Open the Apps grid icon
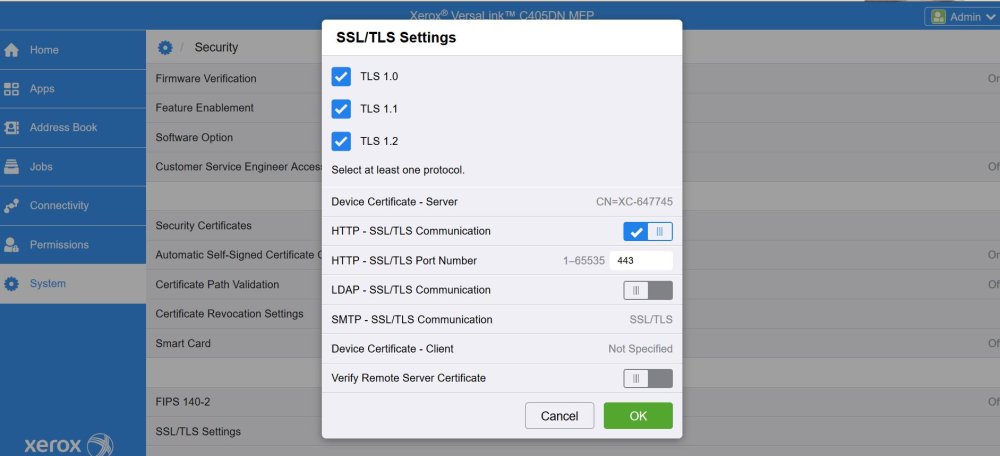 12,89
